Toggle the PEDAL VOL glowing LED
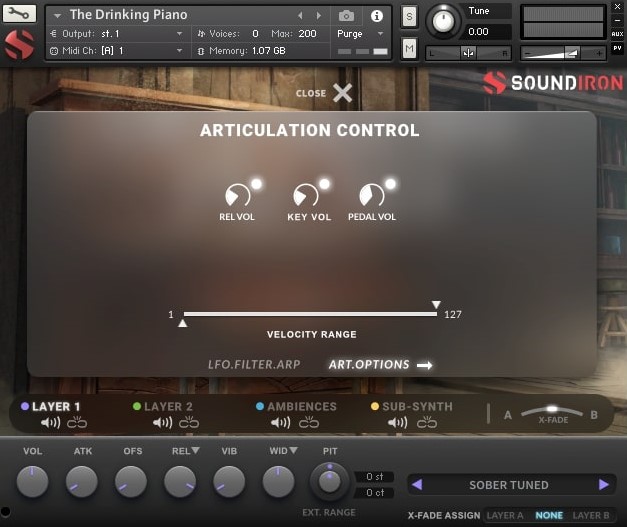Screen dimensions: 627x527 (390, 184)
